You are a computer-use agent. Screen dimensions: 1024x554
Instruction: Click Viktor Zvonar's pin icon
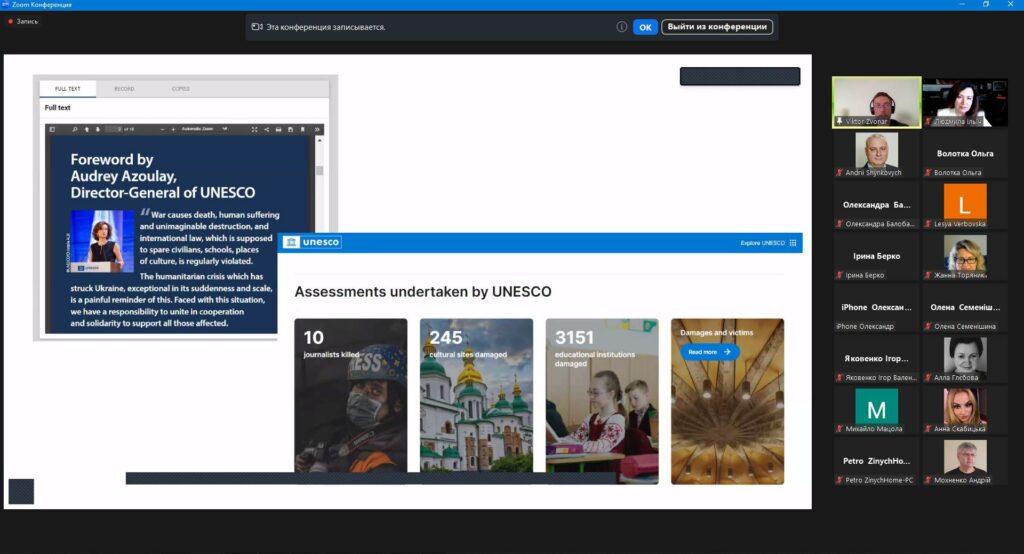point(840,122)
